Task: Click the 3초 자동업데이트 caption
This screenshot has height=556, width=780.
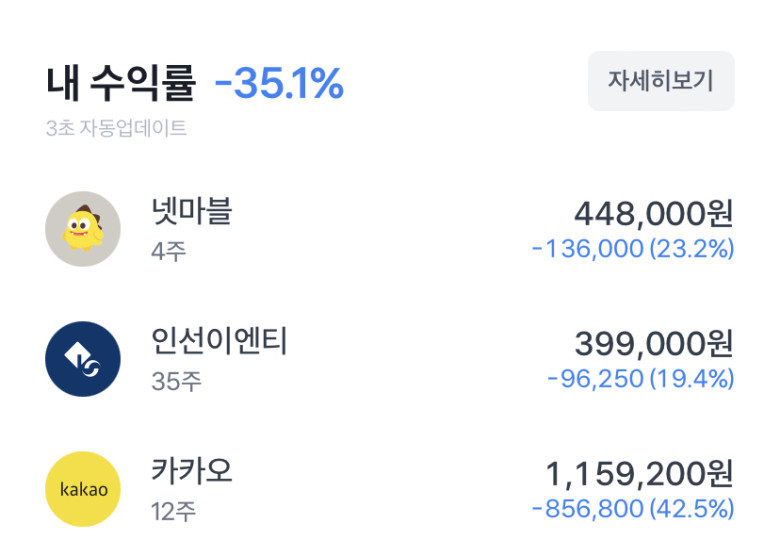Action: pyautogui.click(x=116, y=128)
